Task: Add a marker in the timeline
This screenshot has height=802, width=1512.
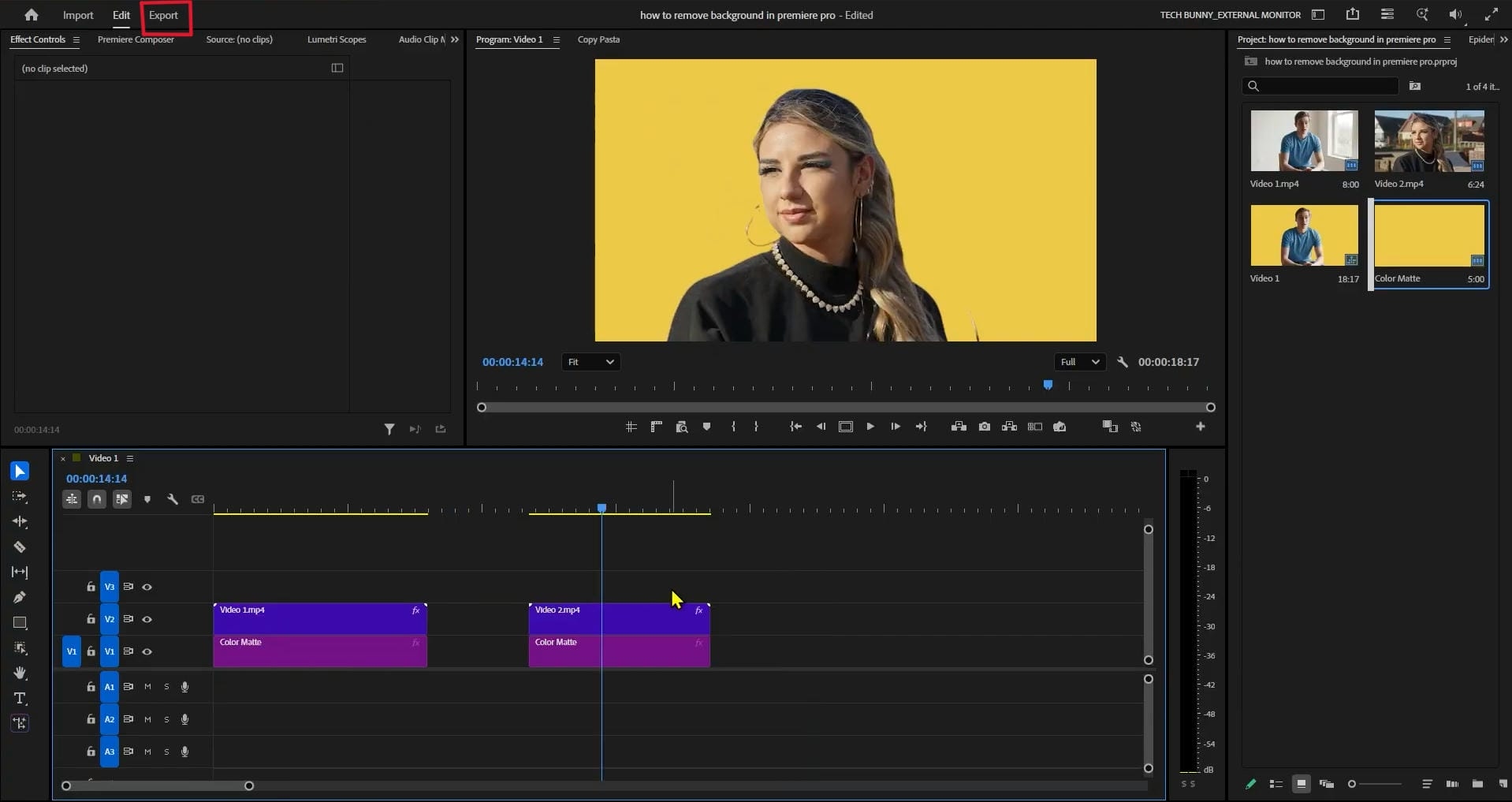Action: [147, 499]
